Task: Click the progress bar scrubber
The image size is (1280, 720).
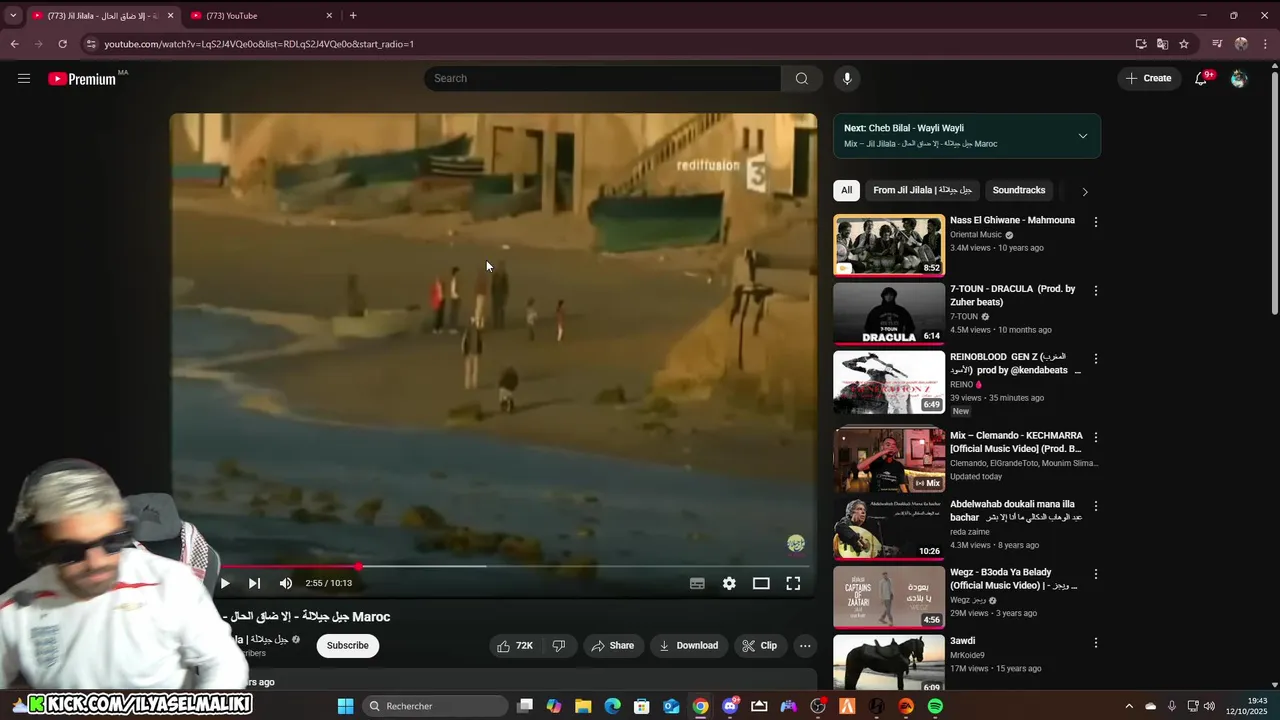Action: (359, 566)
